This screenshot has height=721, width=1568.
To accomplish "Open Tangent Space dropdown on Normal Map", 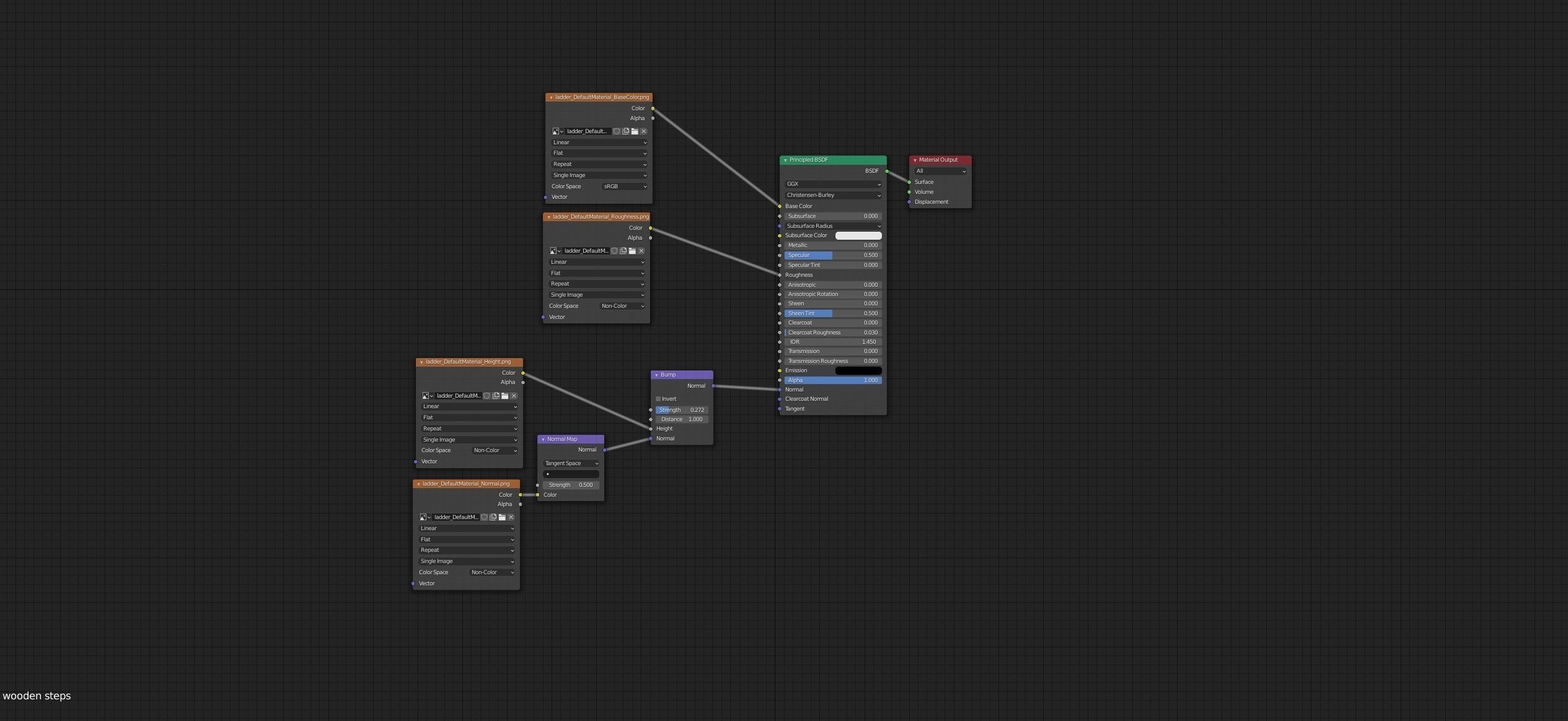I will click(571, 463).
